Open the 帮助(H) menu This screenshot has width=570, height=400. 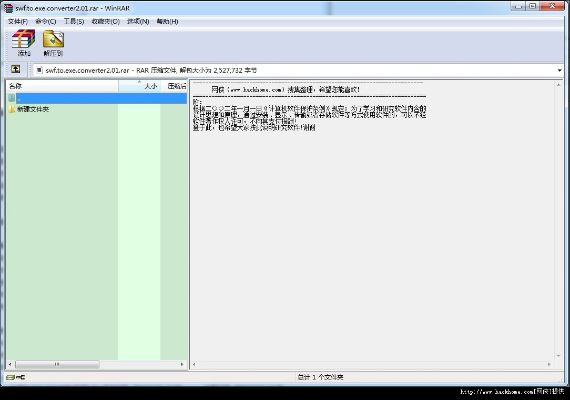(167, 21)
